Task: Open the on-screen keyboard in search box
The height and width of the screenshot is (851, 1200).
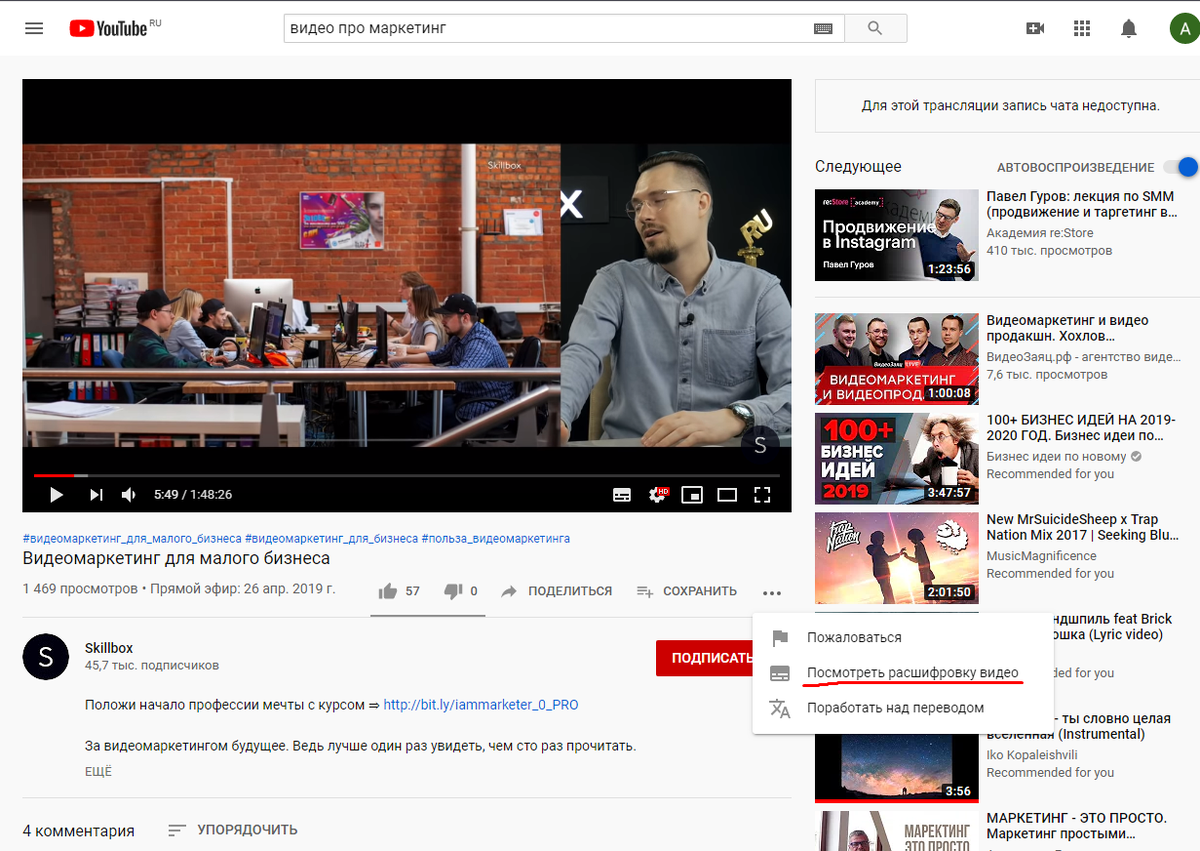Action: [823, 29]
